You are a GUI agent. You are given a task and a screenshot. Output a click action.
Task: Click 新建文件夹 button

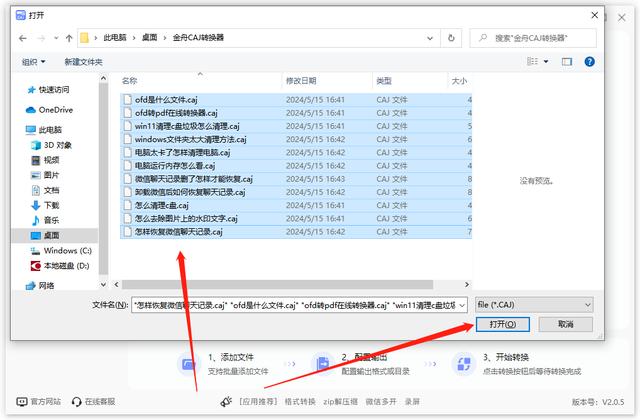(84, 62)
